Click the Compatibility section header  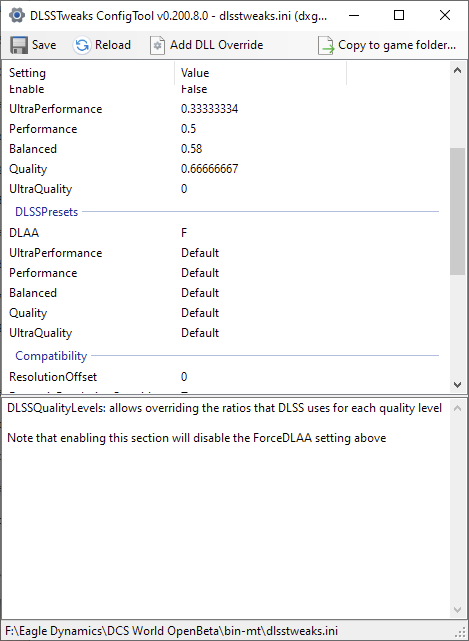tap(51, 356)
